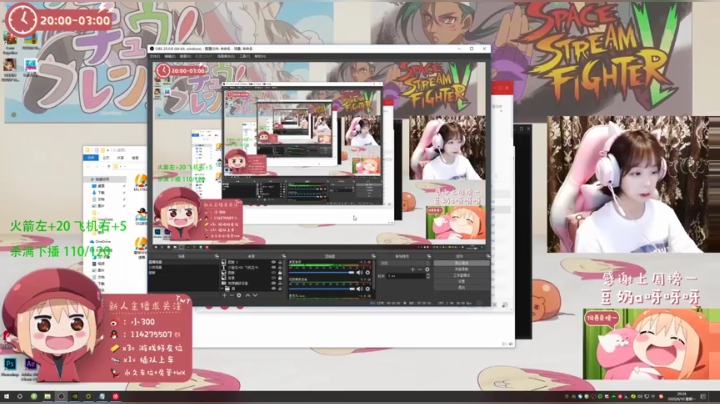Viewport: 720px width, 404px height.
Task: Open the notification center on taskbar
Action: (x=703, y=396)
